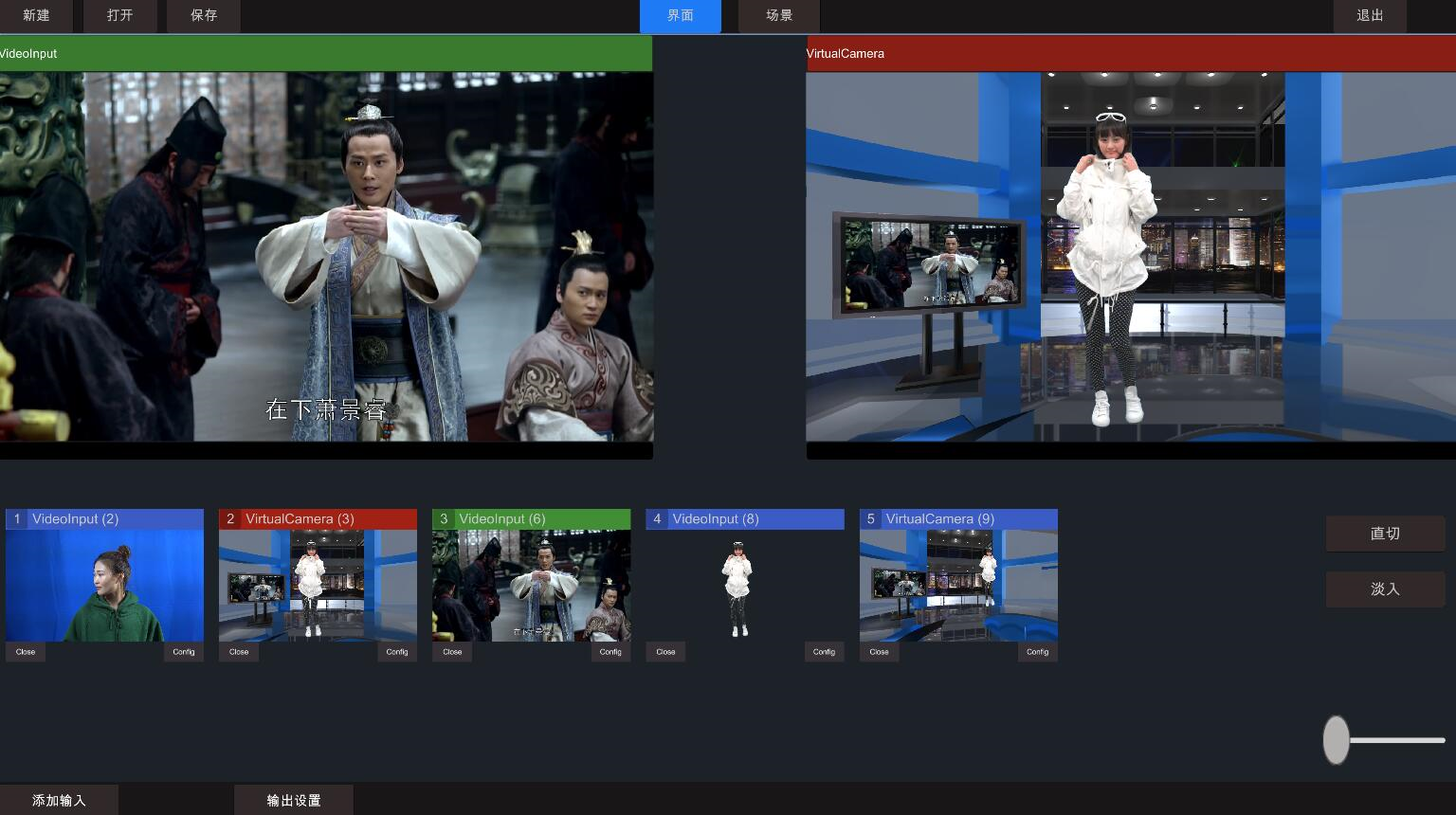1456x815 pixels.
Task: Click the 保存 (Save) button
Action: 204,16
